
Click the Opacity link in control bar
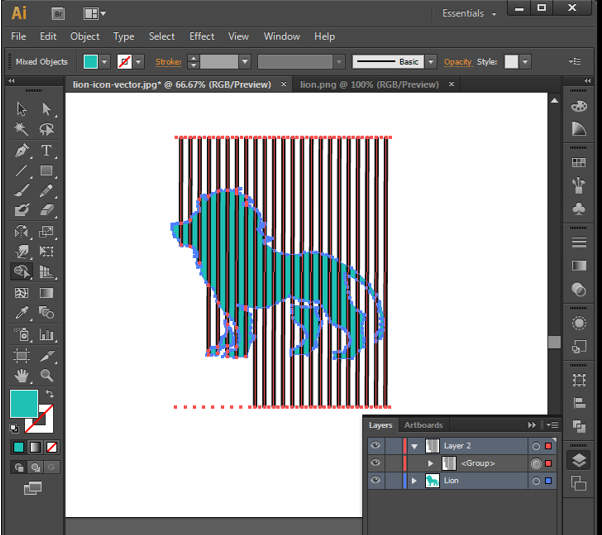pyautogui.click(x=458, y=62)
